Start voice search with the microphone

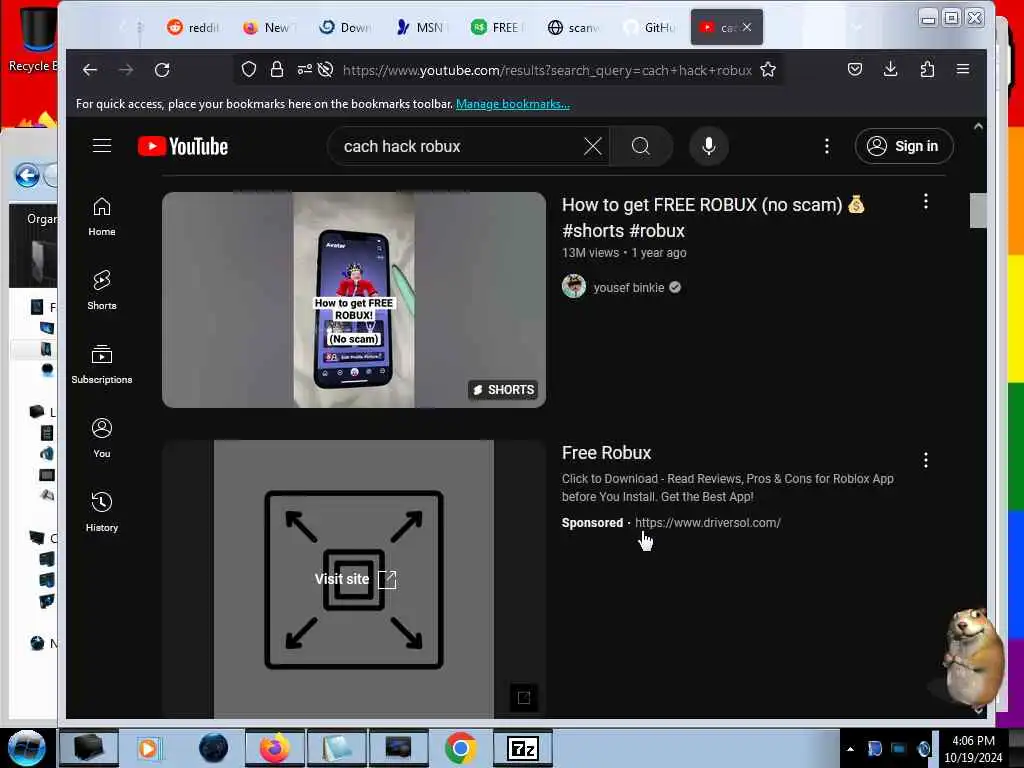(x=709, y=146)
